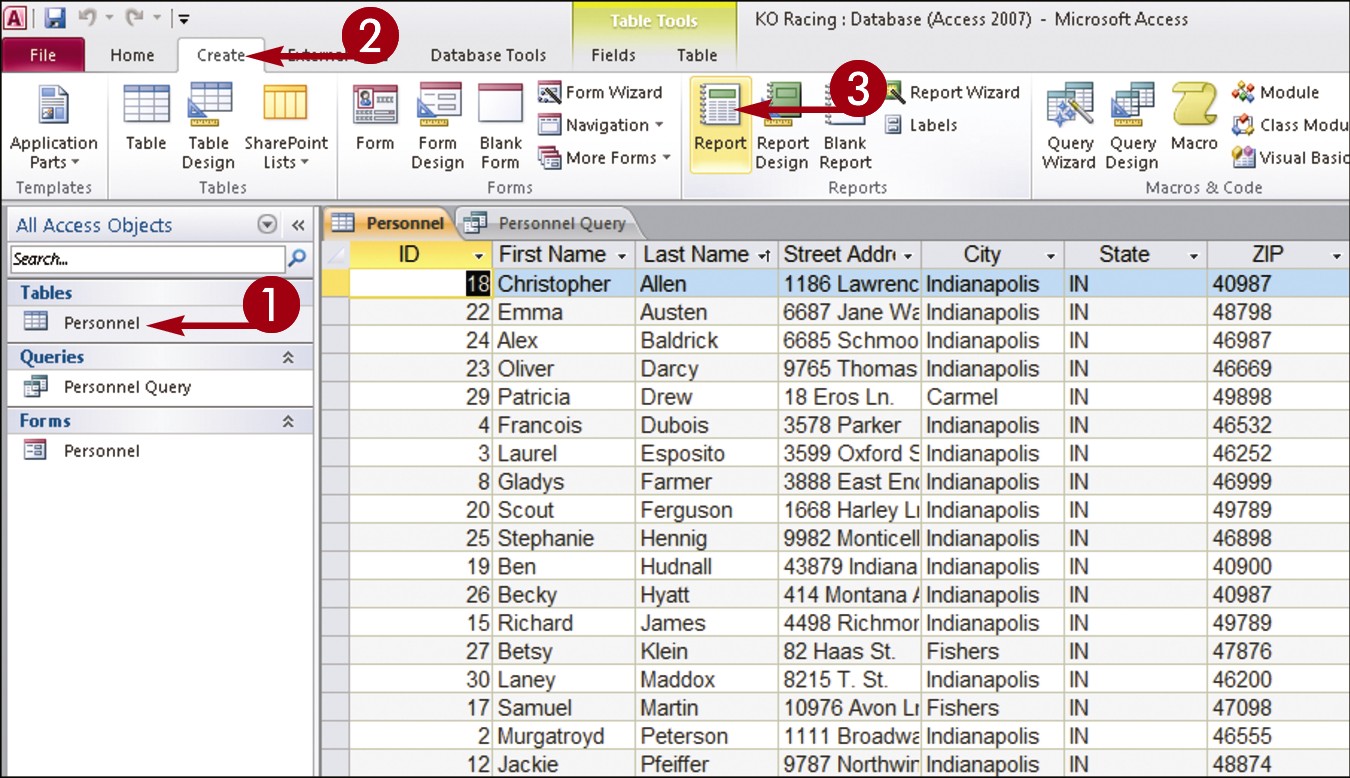Viewport: 1350px width, 778px height.
Task: Create a Blank Form
Action: click(500, 127)
